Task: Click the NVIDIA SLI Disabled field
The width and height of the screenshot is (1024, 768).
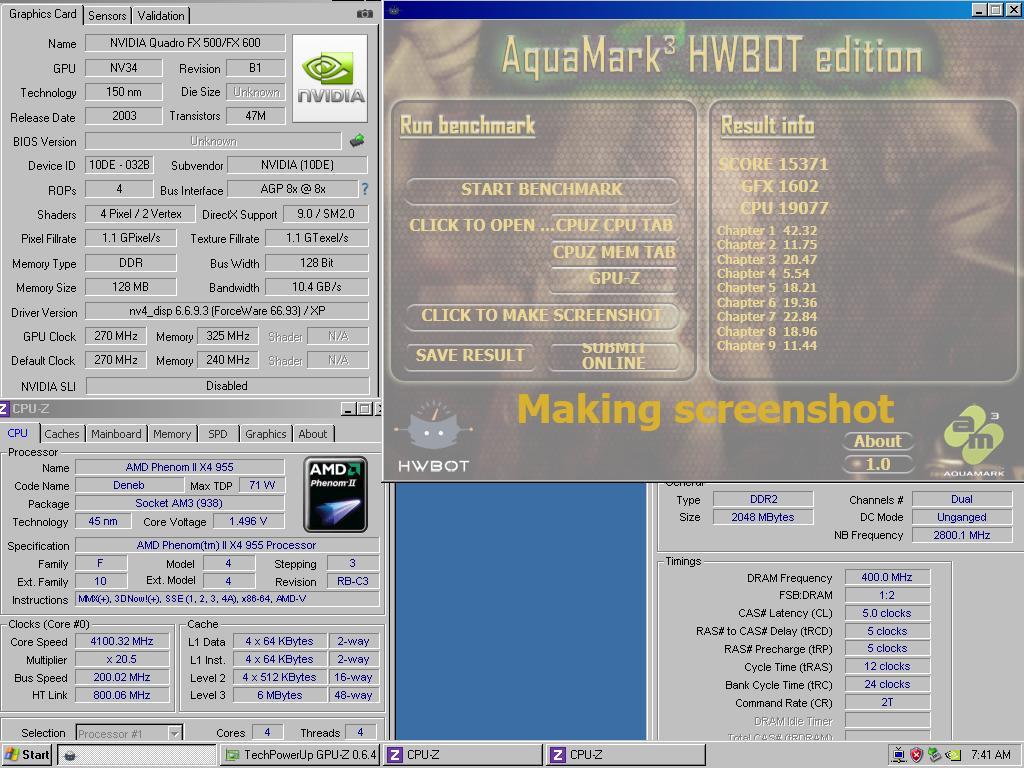Action: point(227,386)
